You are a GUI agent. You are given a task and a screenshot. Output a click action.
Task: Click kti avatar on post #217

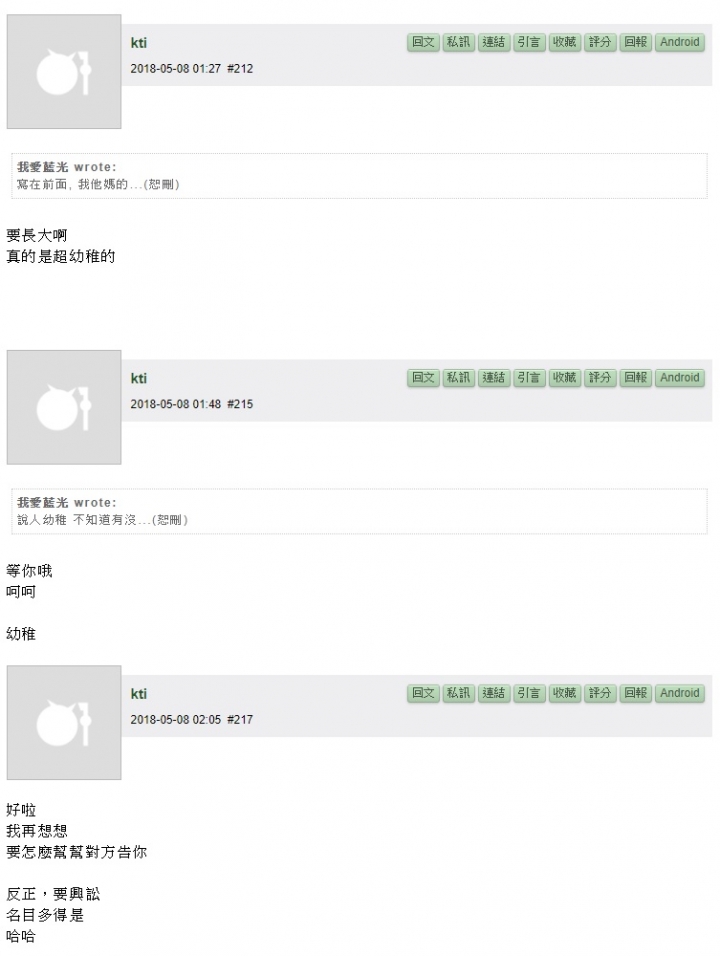coord(64,722)
